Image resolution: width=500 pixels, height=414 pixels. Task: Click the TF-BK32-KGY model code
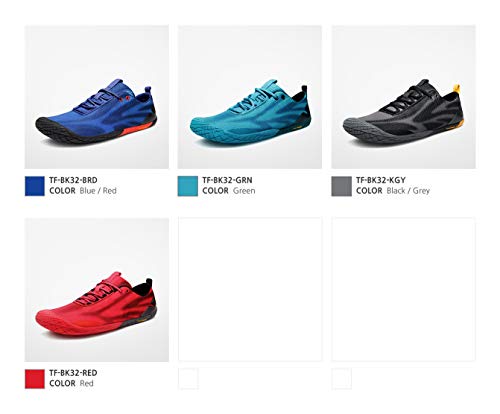pos(381,180)
